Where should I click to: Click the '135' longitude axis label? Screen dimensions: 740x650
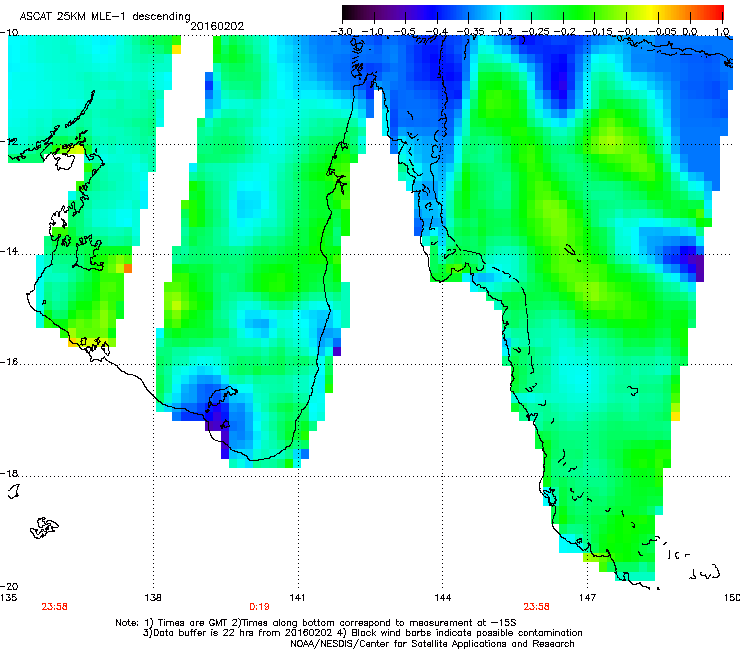click(x=8, y=598)
